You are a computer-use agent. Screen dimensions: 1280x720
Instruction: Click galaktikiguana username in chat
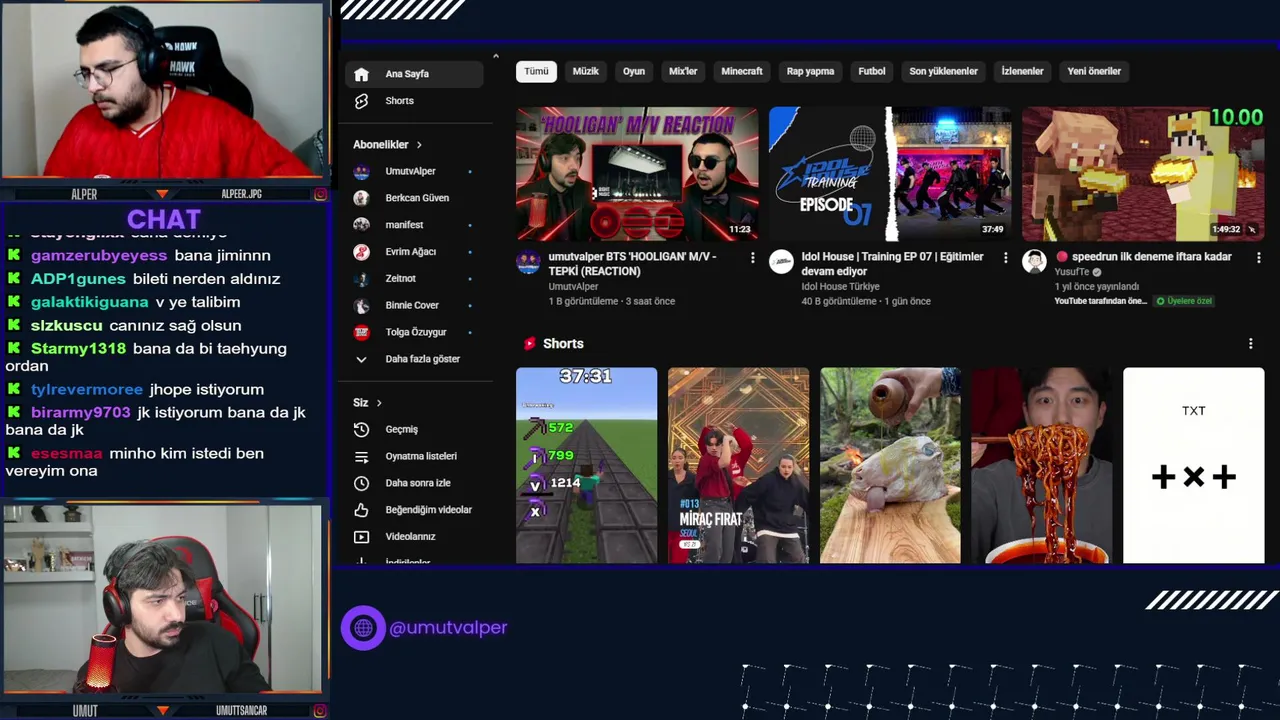click(89, 302)
